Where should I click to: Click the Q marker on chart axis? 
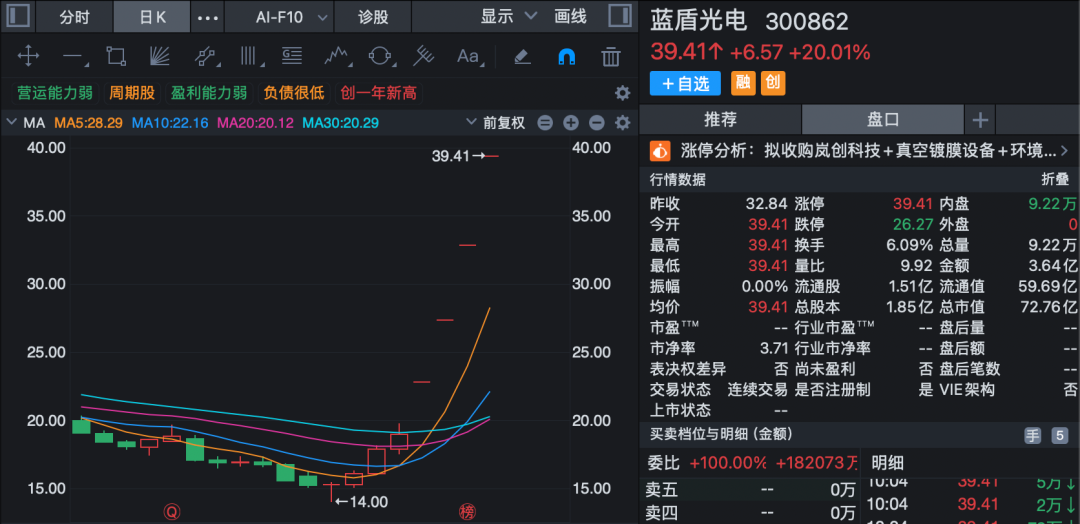click(172, 512)
